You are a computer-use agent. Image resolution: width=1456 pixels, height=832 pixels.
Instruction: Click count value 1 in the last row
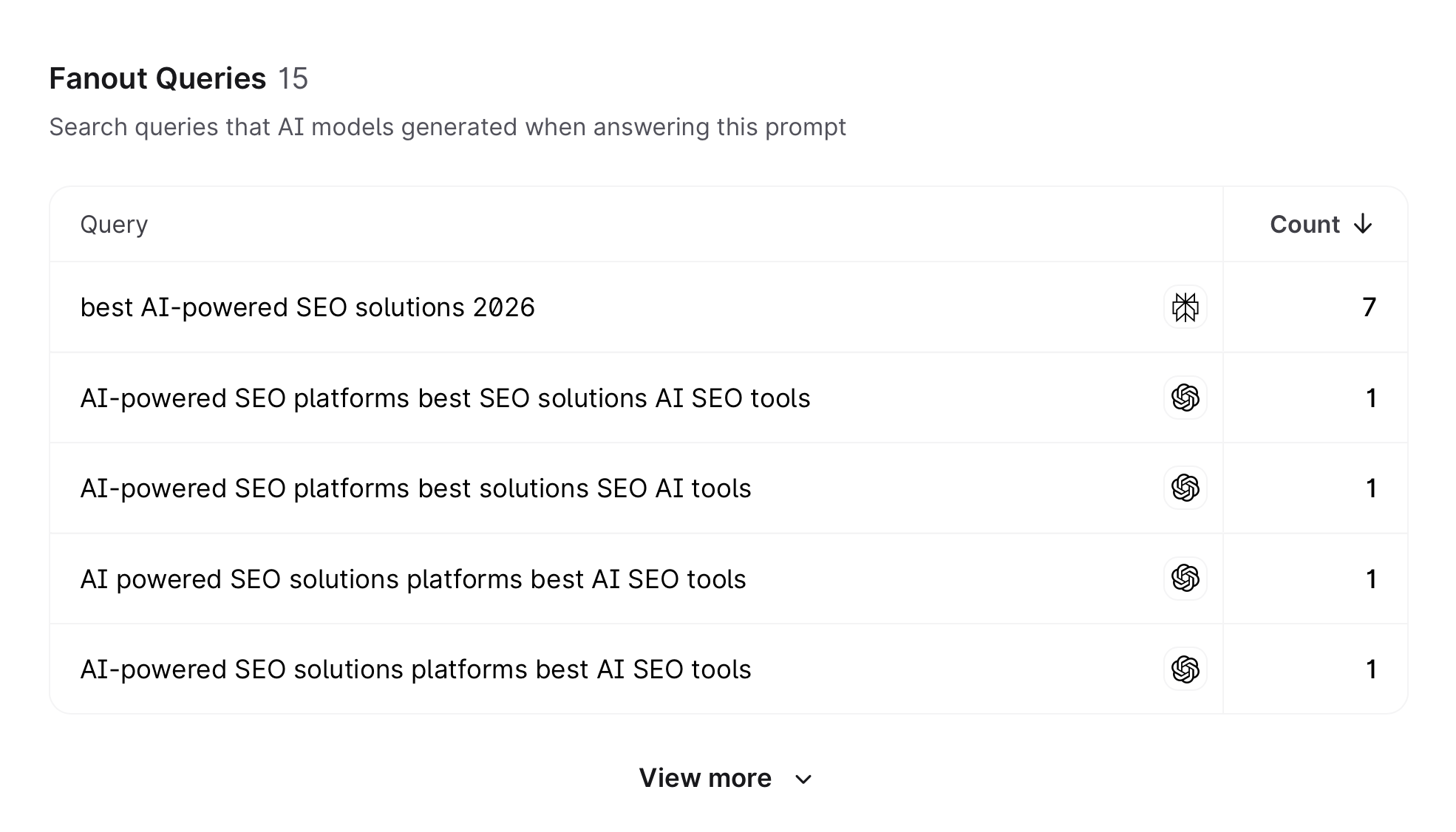[x=1371, y=669]
